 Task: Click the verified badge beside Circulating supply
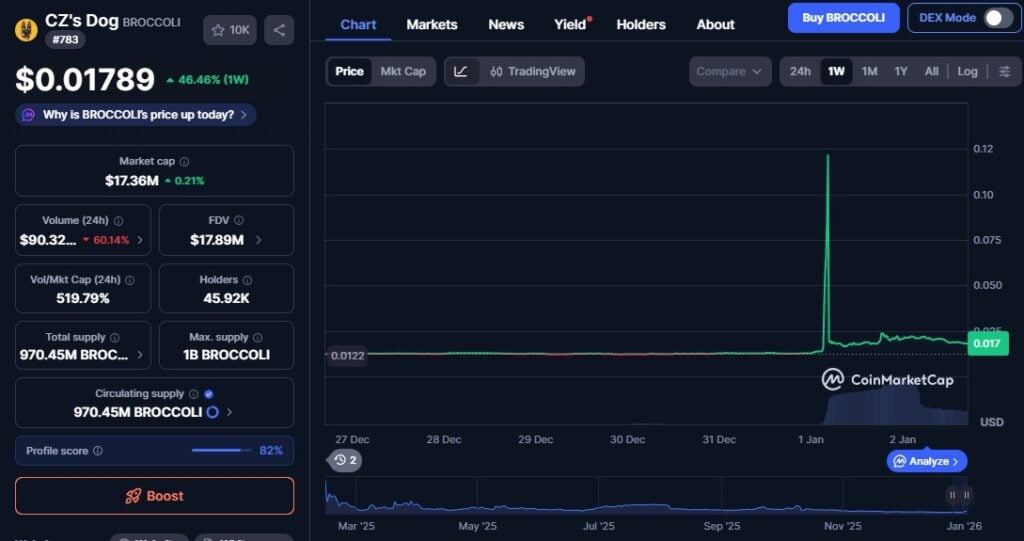[x=208, y=394]
